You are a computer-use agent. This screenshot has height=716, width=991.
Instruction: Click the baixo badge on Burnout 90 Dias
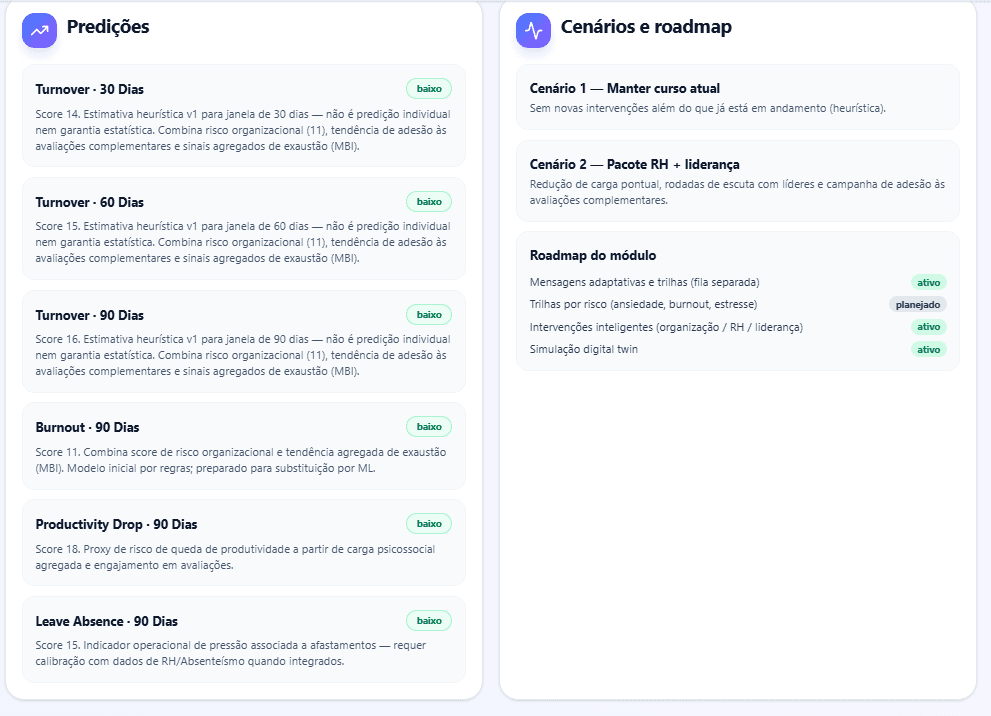point(429,427)
